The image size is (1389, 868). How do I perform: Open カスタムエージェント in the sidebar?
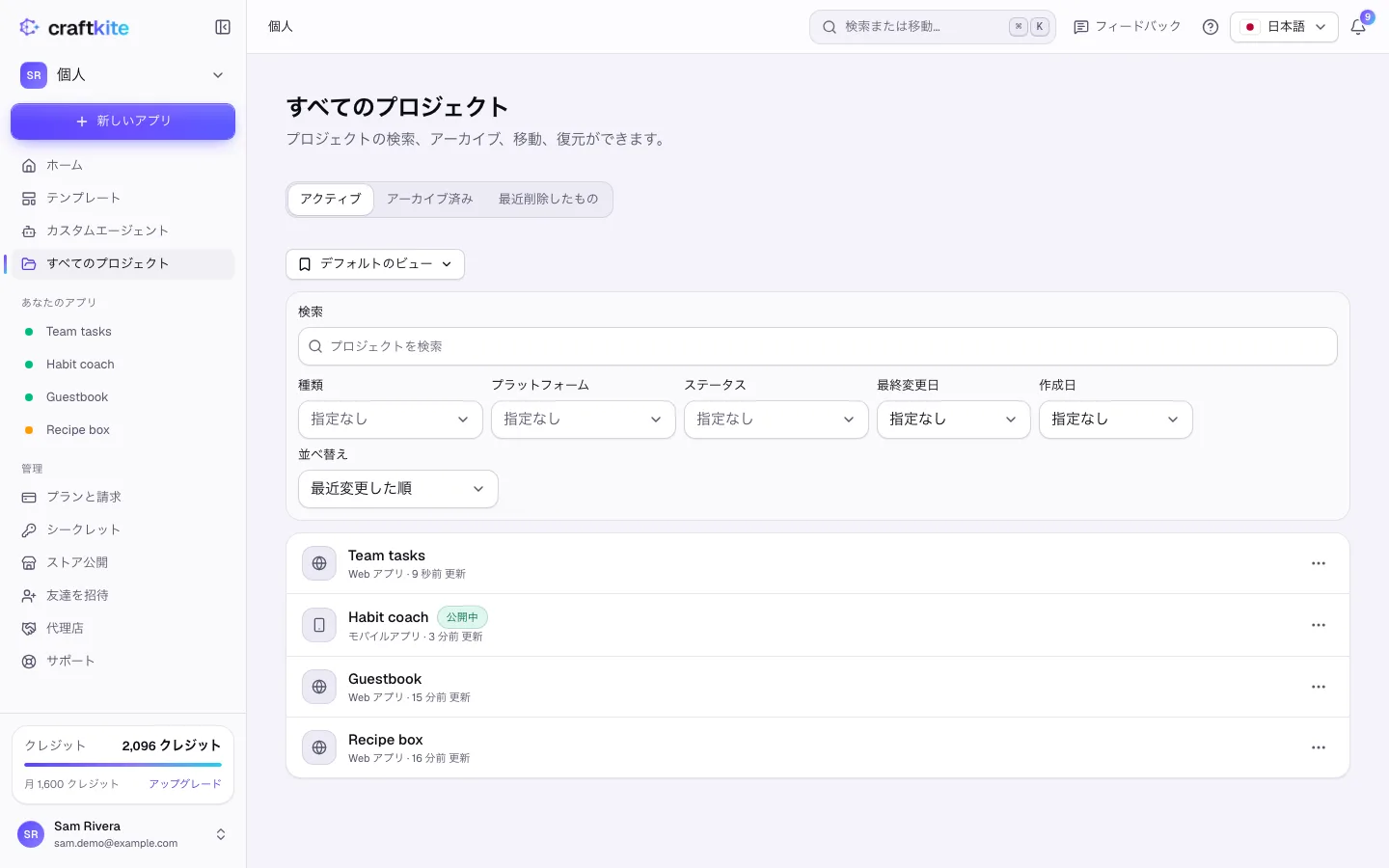tap(123, 231)
